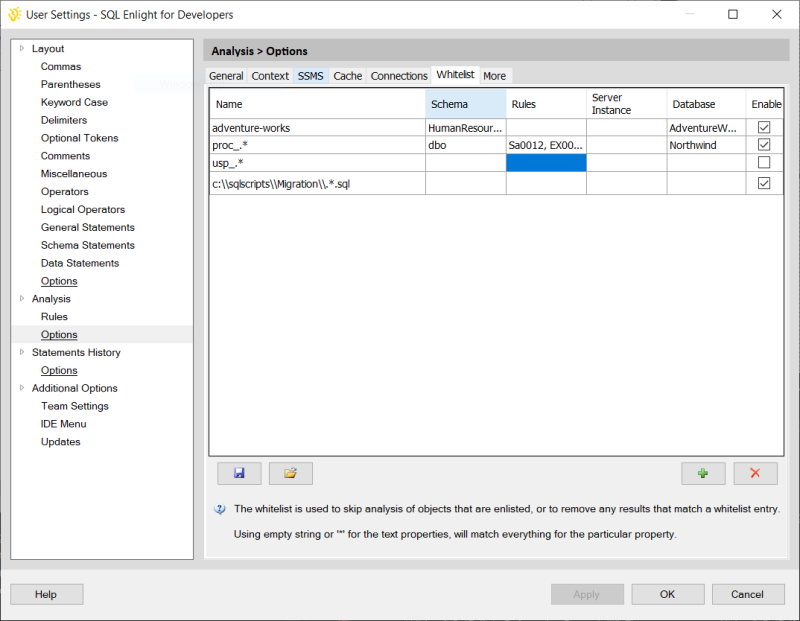
Task: Collapse the Layout tree node
Action: (22, 48)
